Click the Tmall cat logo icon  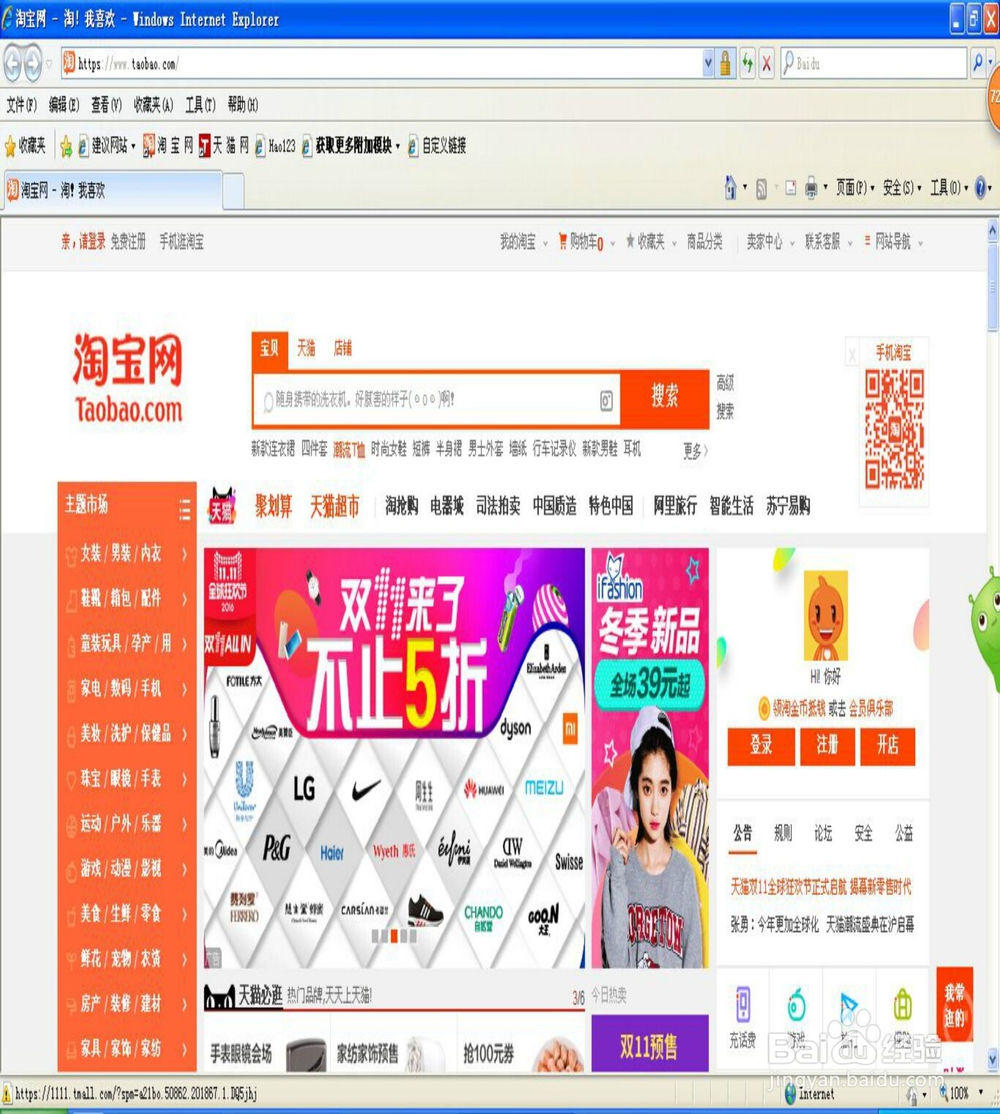(222, 507)
